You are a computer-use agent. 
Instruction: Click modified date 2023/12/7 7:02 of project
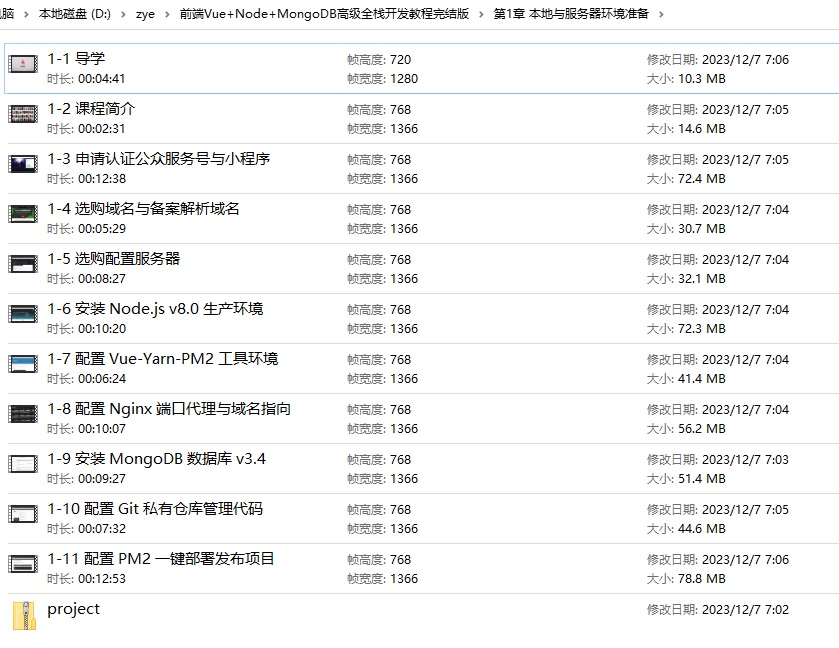[745, 609]
